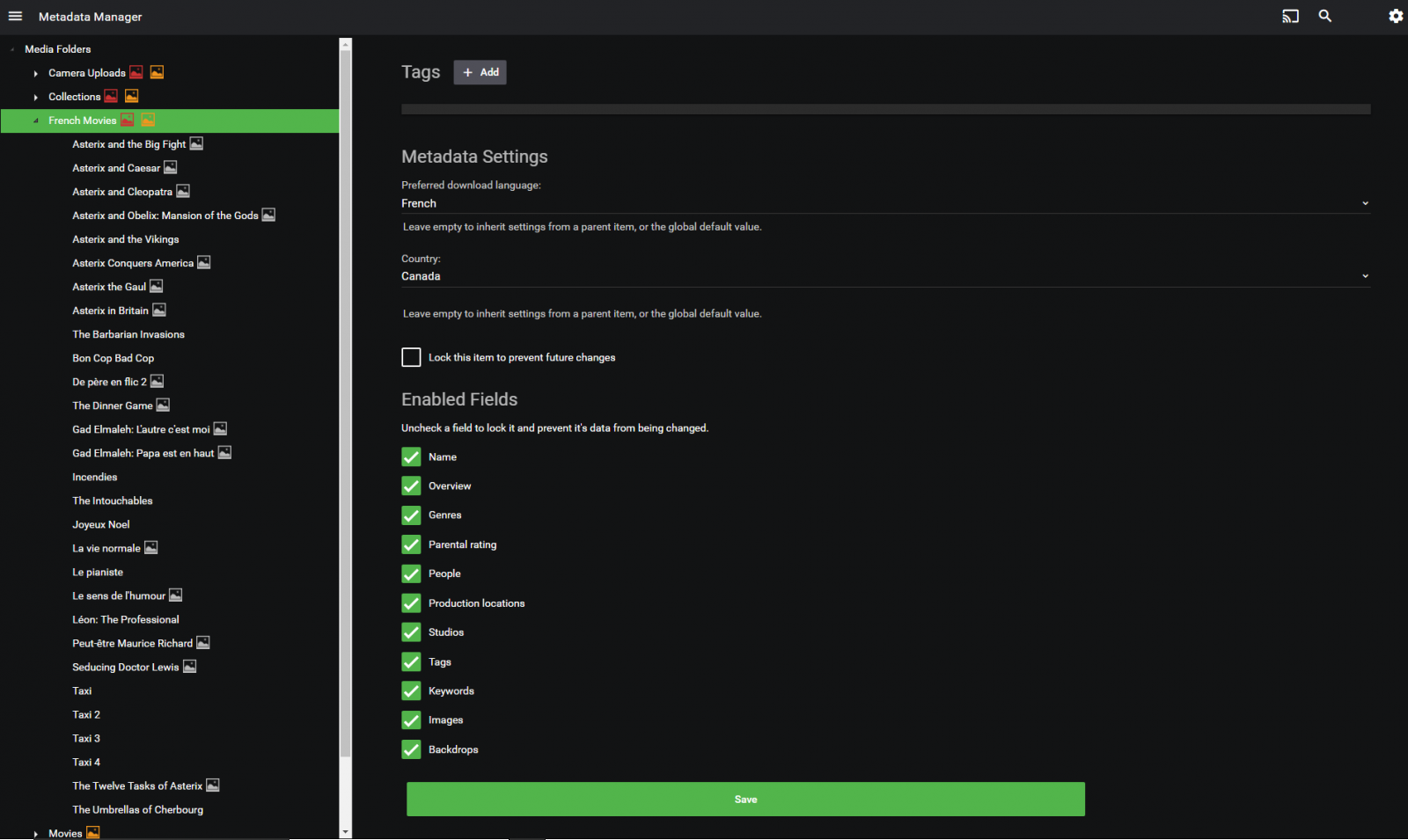Enable Lock this item checkbox
This screenshot has width=1408, height=840.
click(x=411, y=357)
